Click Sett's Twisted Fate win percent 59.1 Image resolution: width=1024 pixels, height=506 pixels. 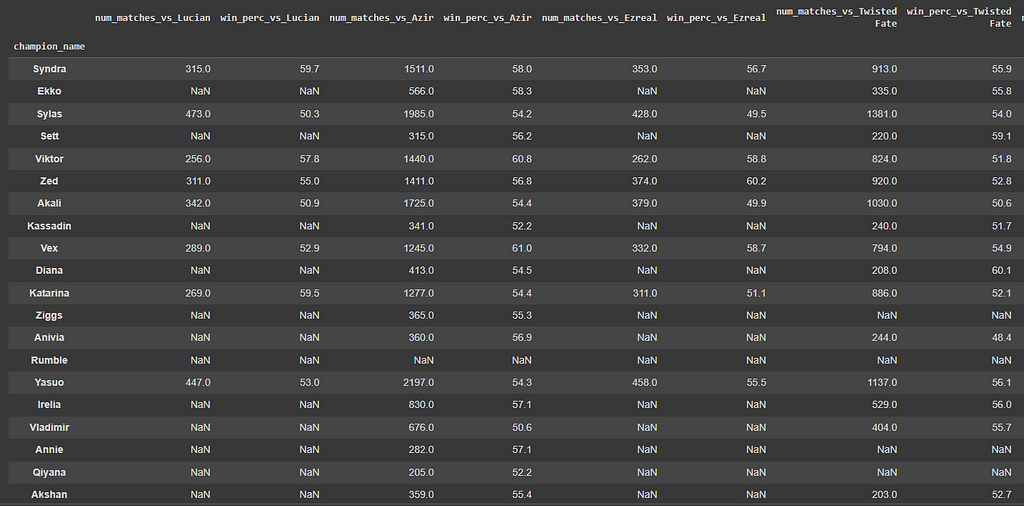pos(1001,136)
